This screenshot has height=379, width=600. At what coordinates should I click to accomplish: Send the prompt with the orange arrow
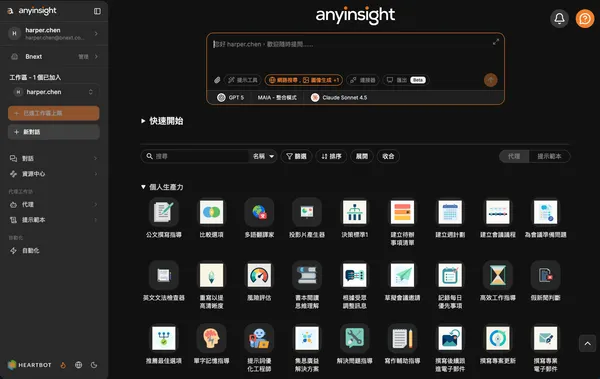[491, 80]
